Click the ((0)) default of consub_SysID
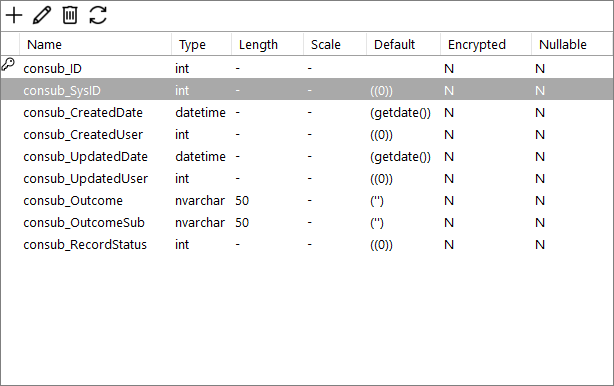This screenshot has width=614, height=386. pos(381,91)
